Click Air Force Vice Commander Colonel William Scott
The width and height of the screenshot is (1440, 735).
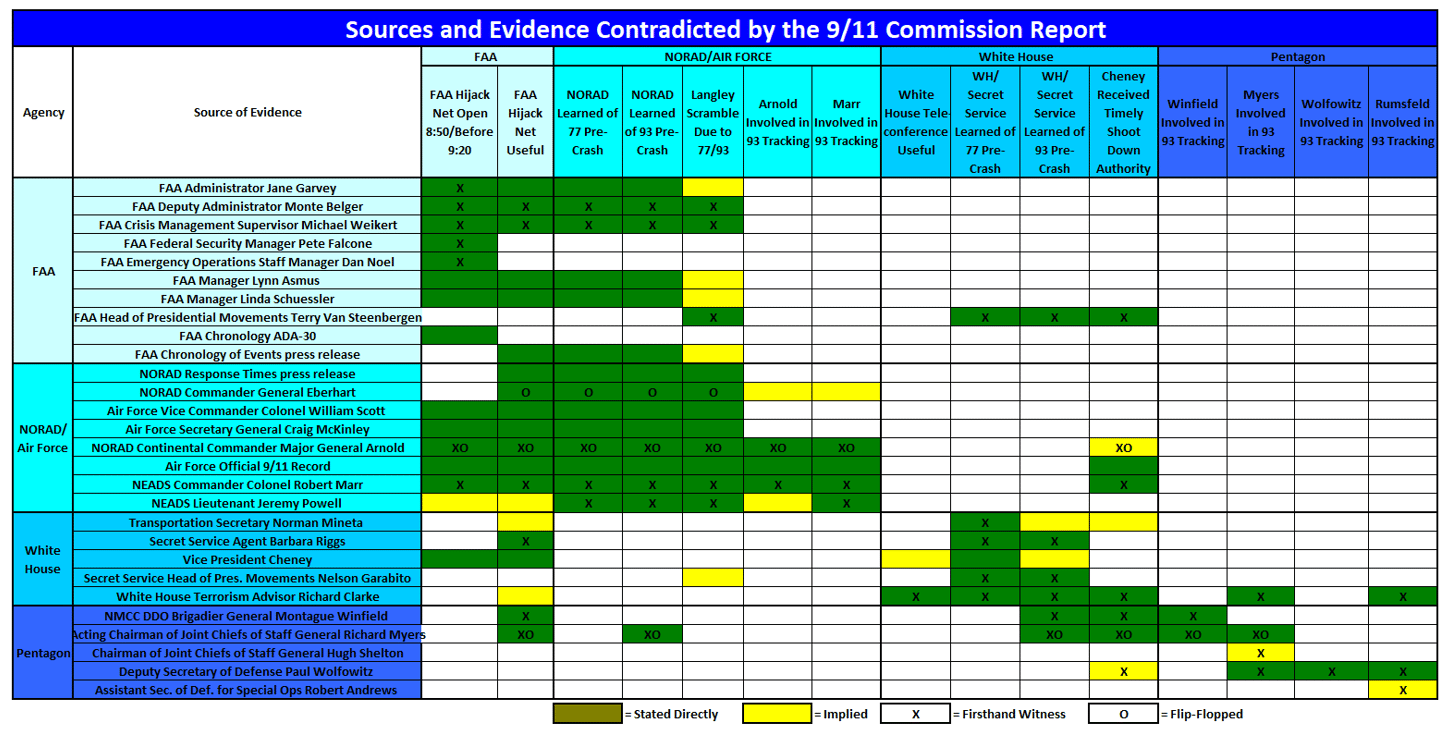coord(247,410)
